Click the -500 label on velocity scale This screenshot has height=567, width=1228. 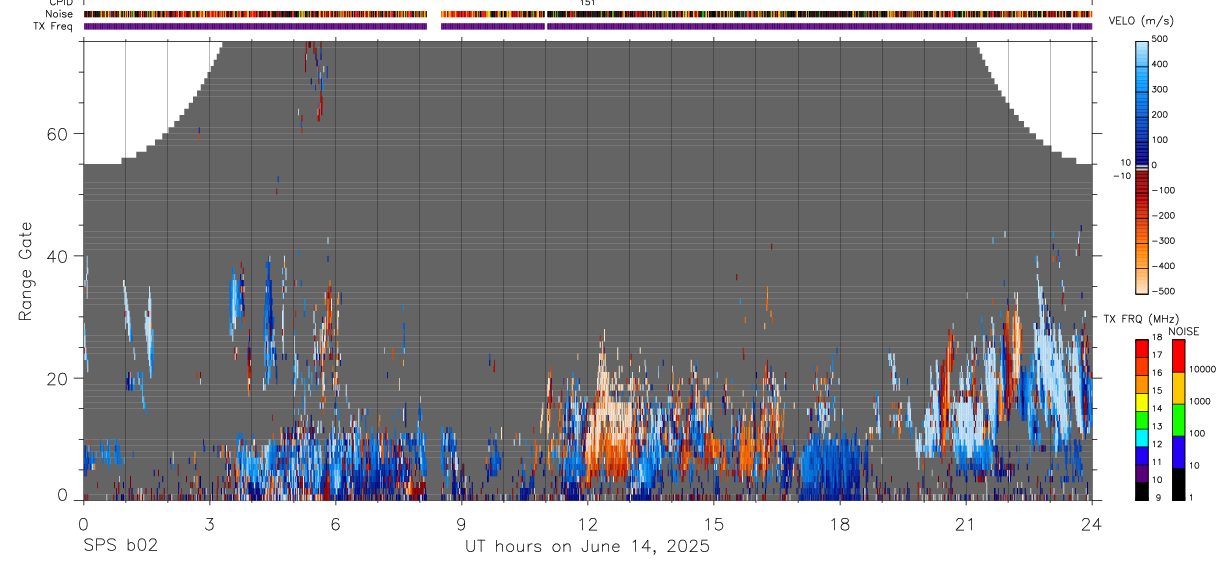(x=1163, y=292)
